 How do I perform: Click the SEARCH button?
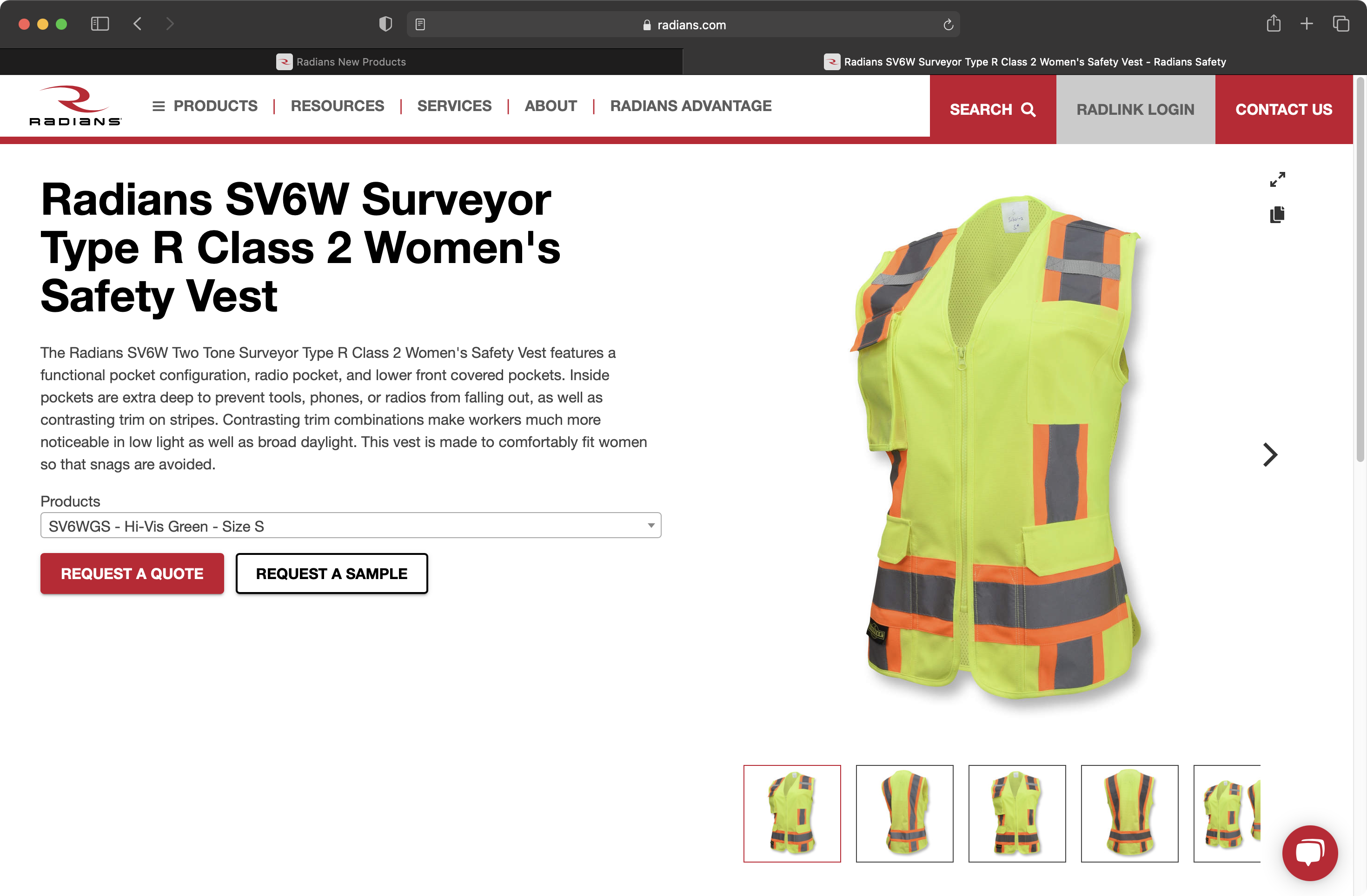tap(992, 110)
